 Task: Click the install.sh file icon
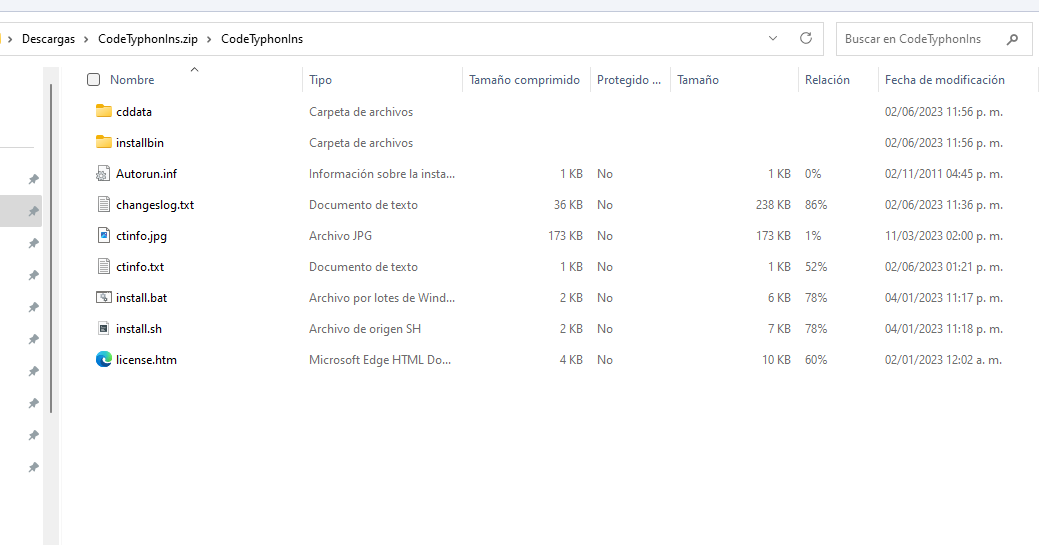pos(103,329)
